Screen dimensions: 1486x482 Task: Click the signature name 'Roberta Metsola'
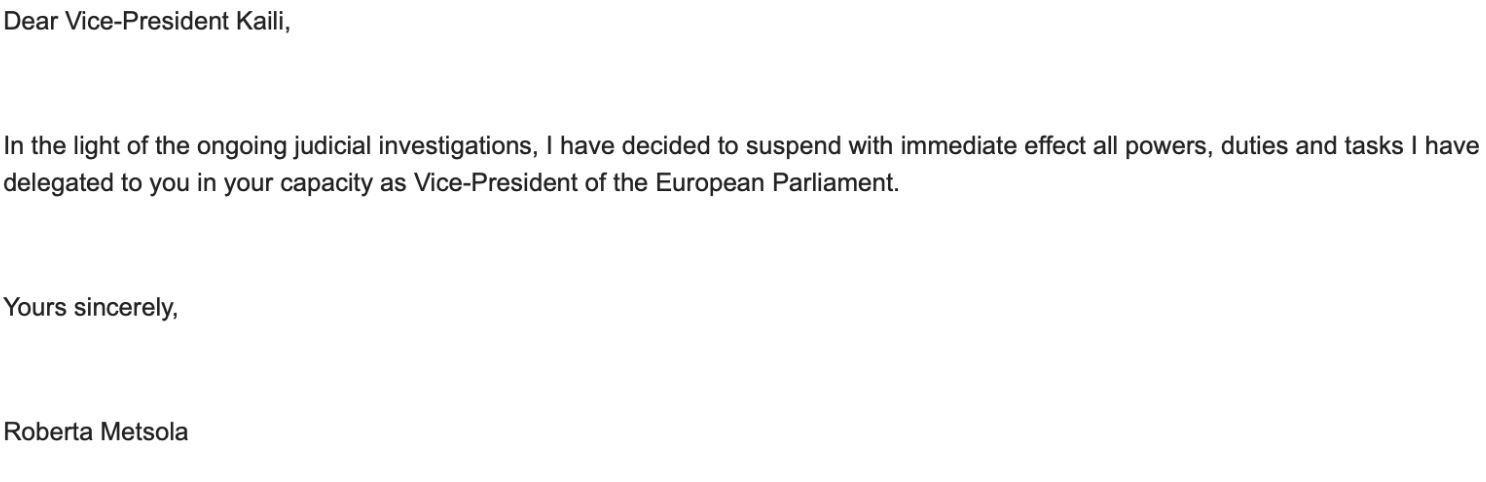[96, 432]
